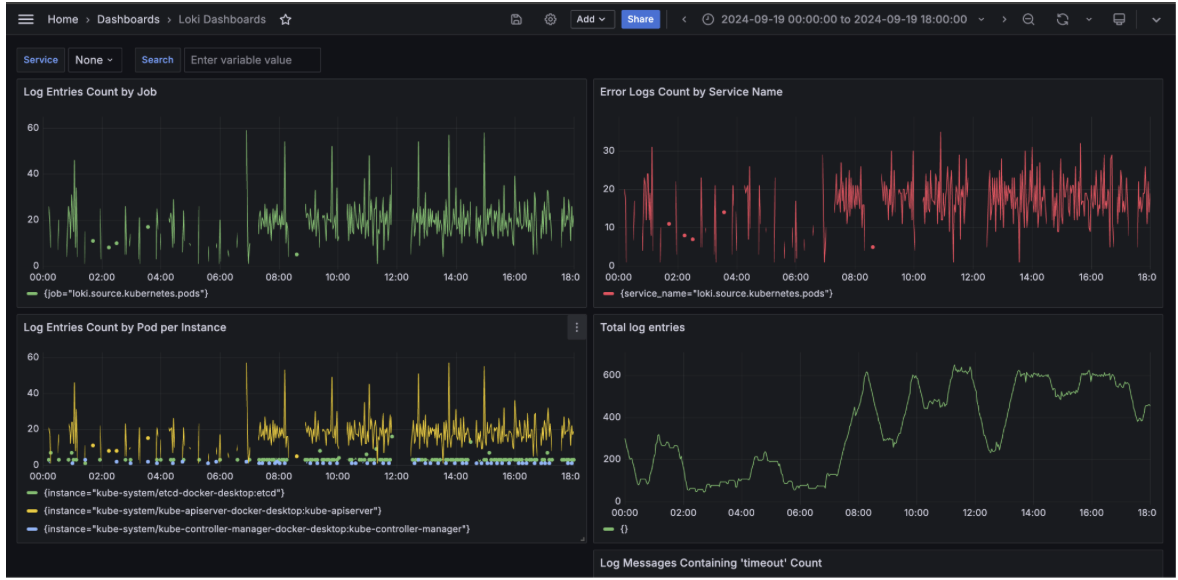Toggle kiosk TV display mode

1119,19
